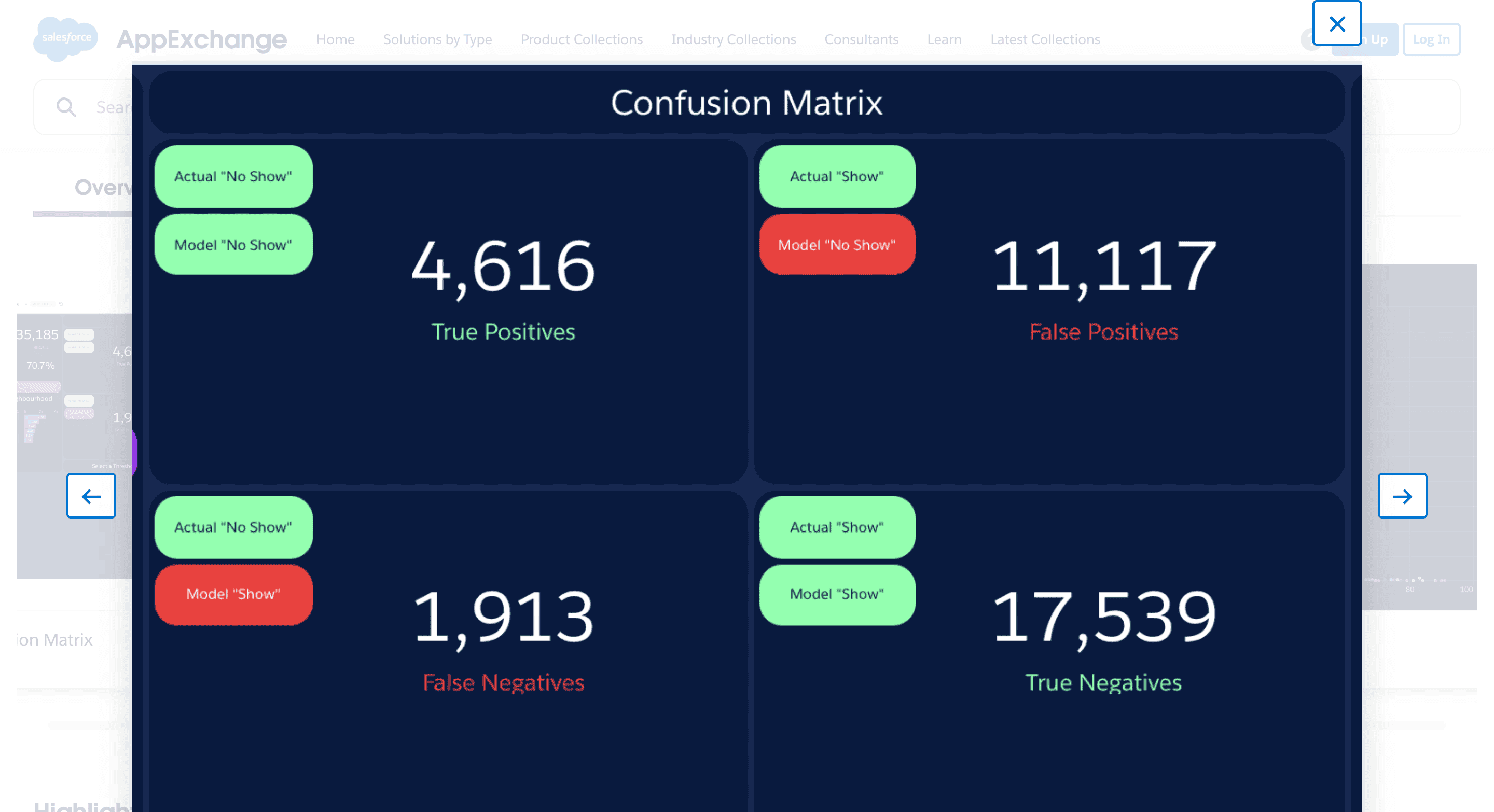1494x812 pixels.
Task: Expand Product Collections navigation item
Action: pos(581,39)
